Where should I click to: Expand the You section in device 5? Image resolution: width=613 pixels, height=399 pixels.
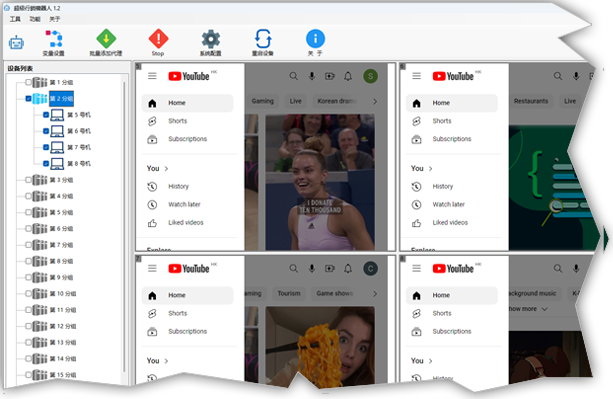(158, 168)
